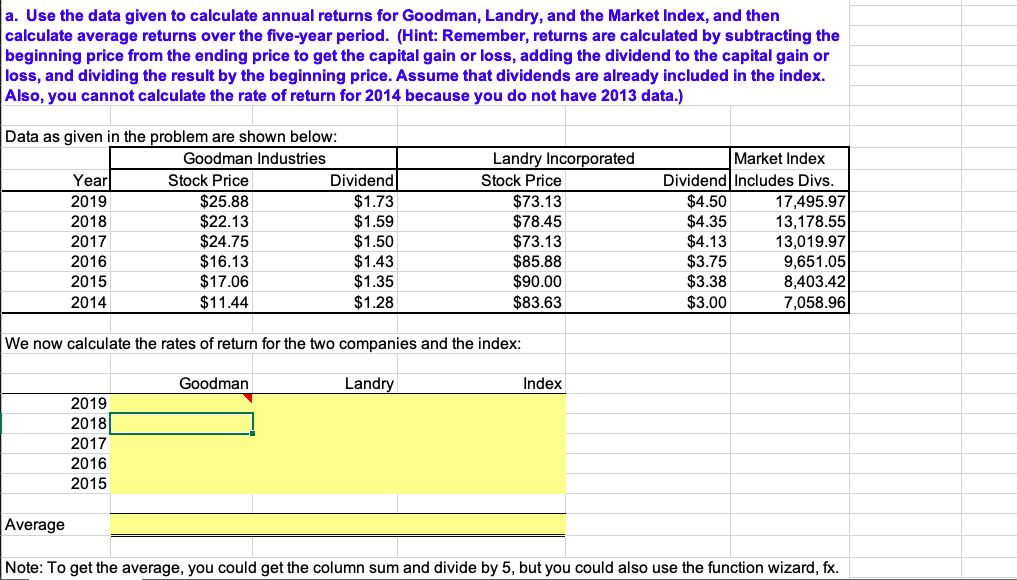Select the Index returns column header
Image resolution: width=1017 pixels, height=580 pixels.
[x=542, y=383]
